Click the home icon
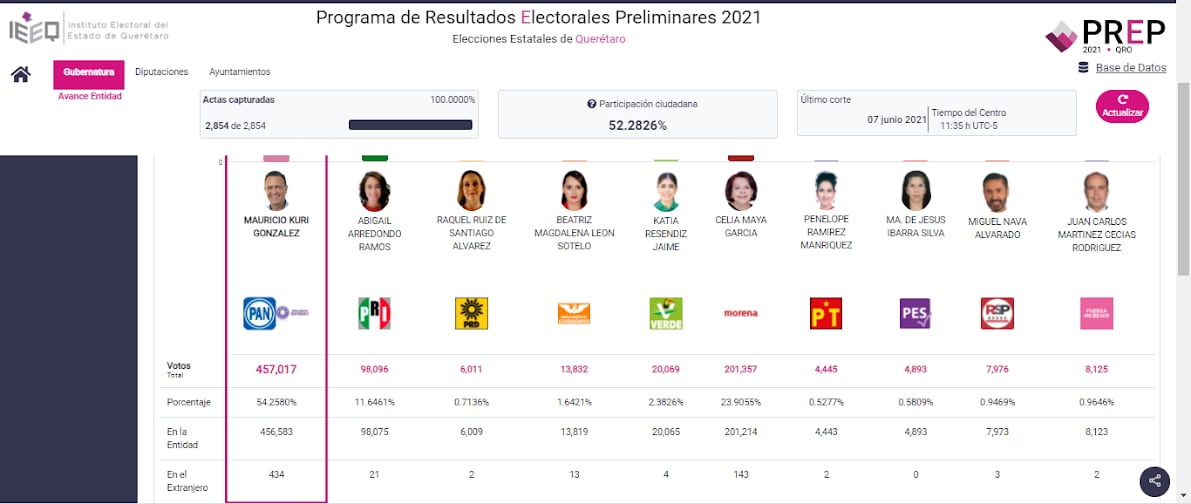Image resolution: width=1191 pixels, height=504 pixels. pyautogui.click(x=20, y=74)
